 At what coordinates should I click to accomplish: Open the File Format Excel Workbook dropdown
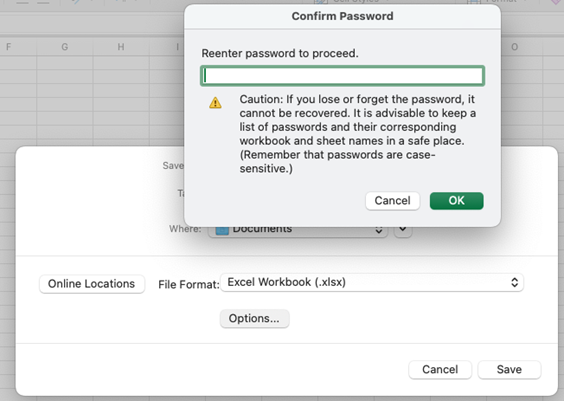click(x=372, y=282)
